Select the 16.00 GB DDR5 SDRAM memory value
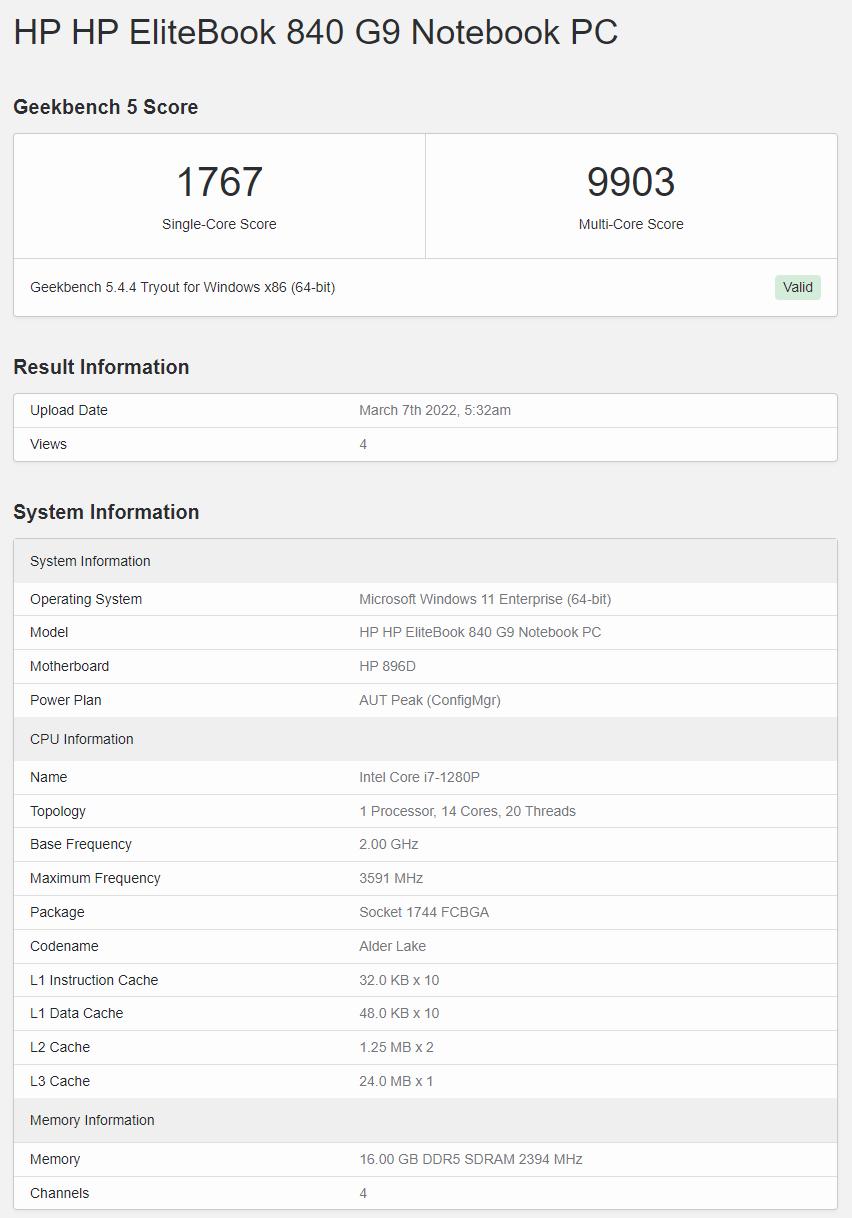The image size is (852, 1218). point(469,1159)
